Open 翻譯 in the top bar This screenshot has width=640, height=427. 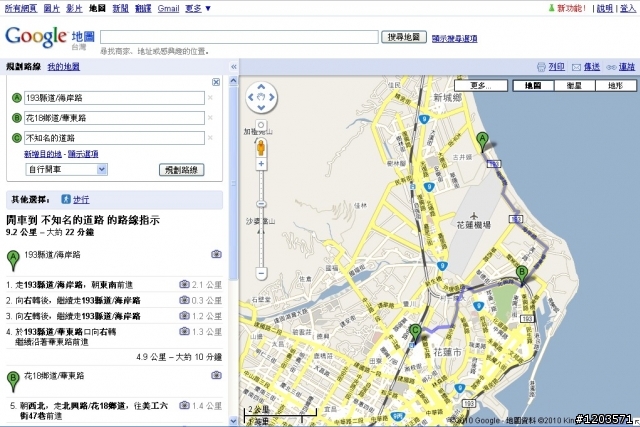(x=143, y=8)
